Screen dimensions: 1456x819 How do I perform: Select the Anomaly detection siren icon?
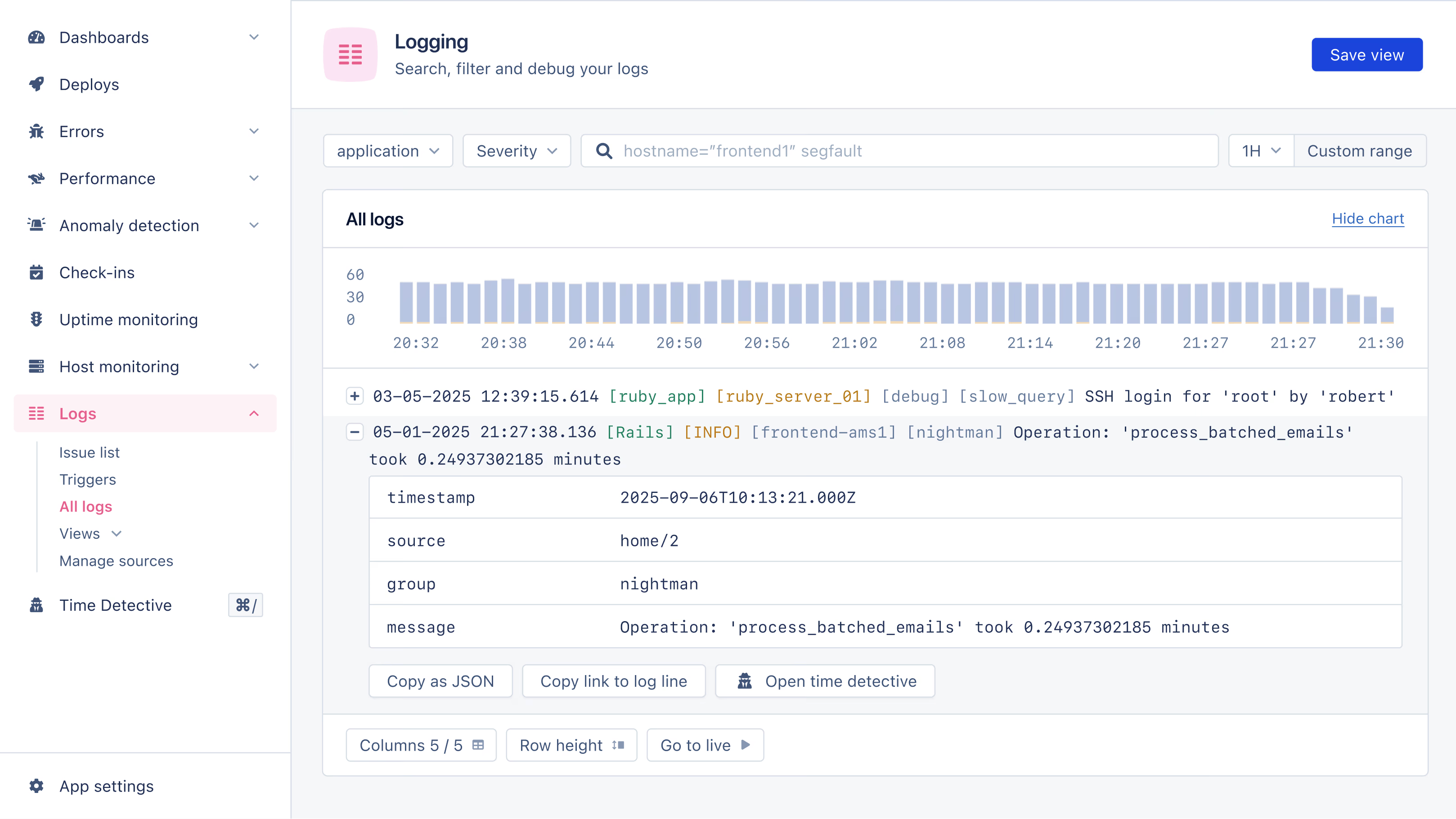36,225
